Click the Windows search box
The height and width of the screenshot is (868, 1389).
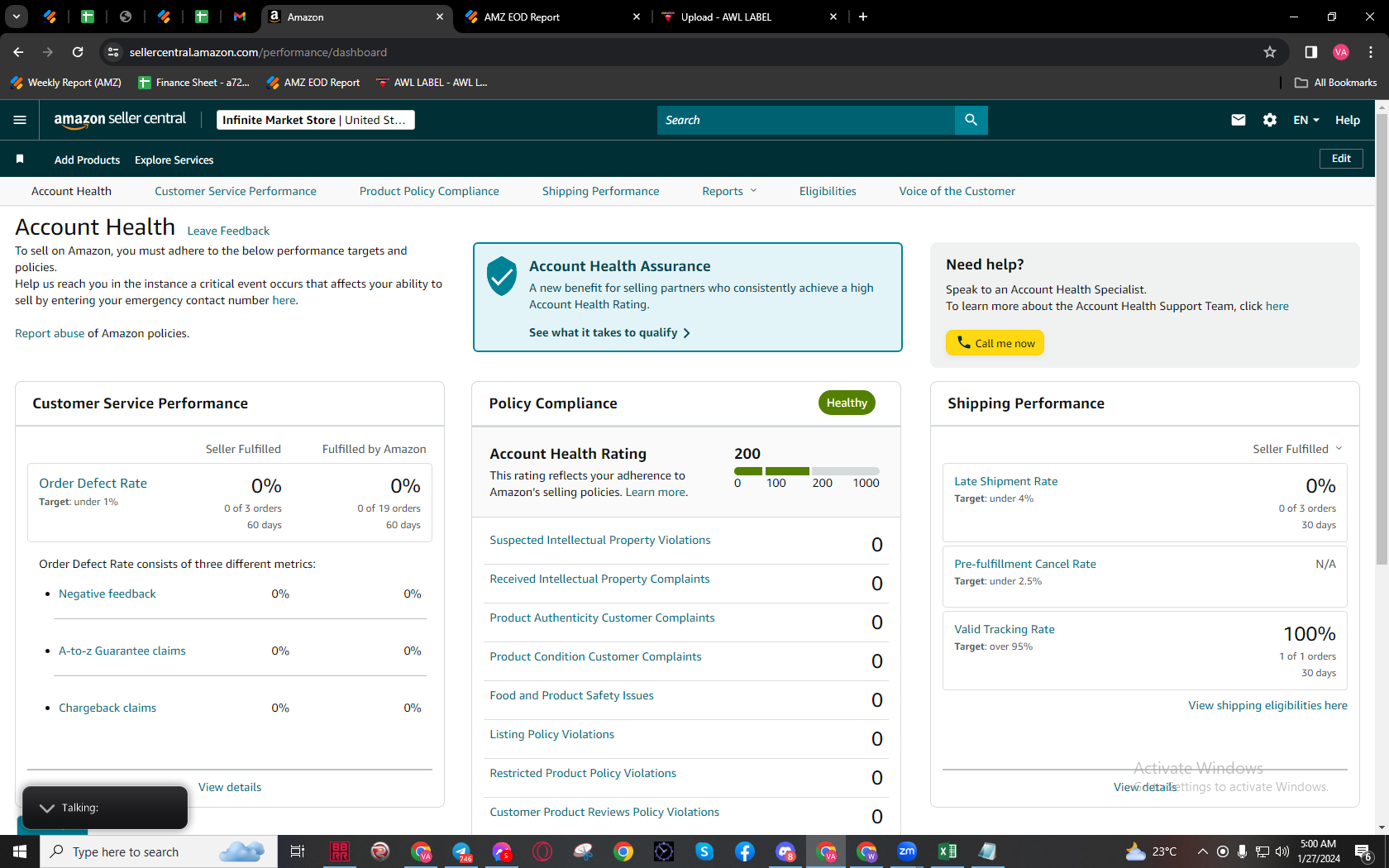159,851
